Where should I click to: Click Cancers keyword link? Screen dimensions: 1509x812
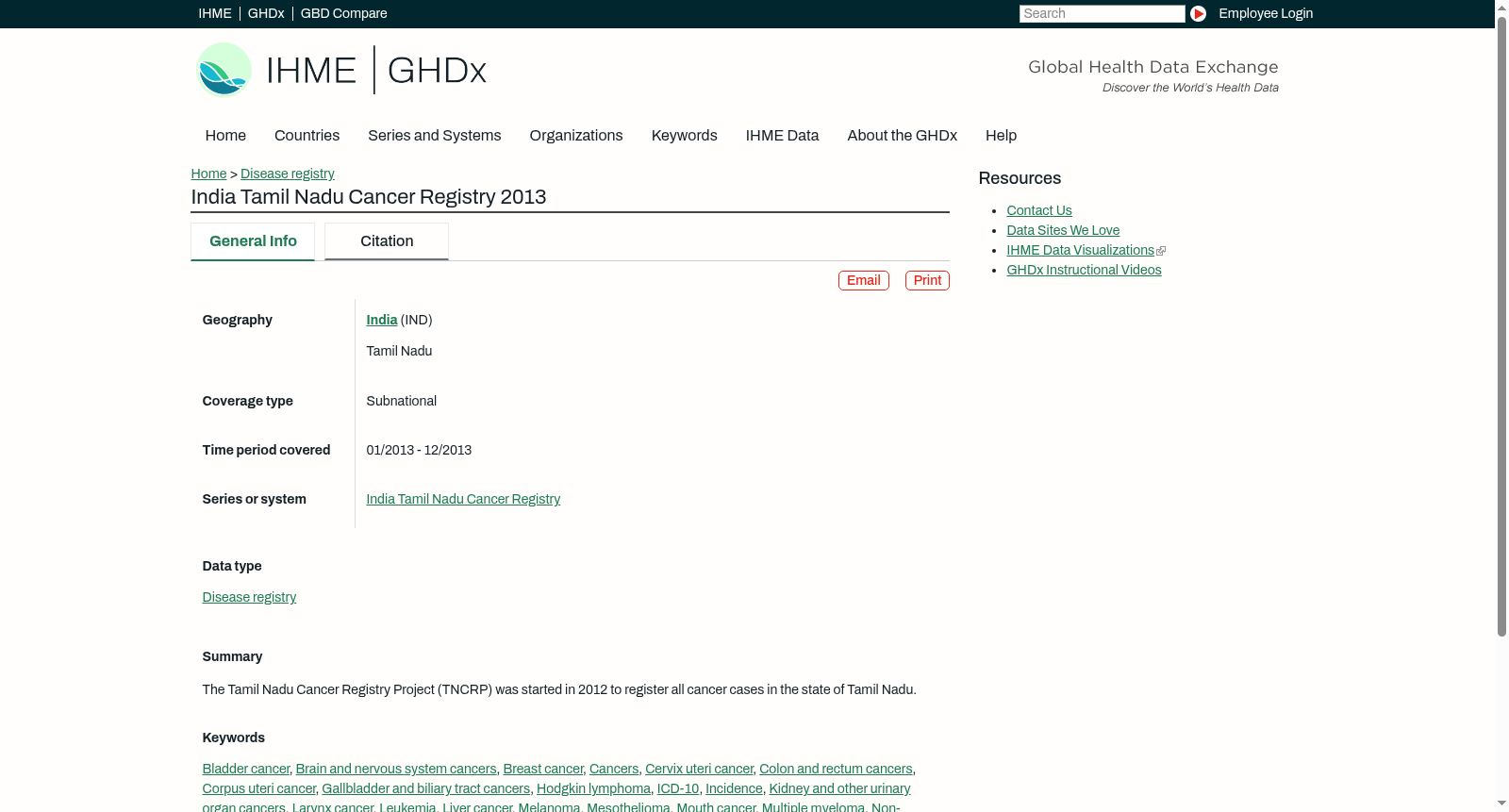pos(614,769)
